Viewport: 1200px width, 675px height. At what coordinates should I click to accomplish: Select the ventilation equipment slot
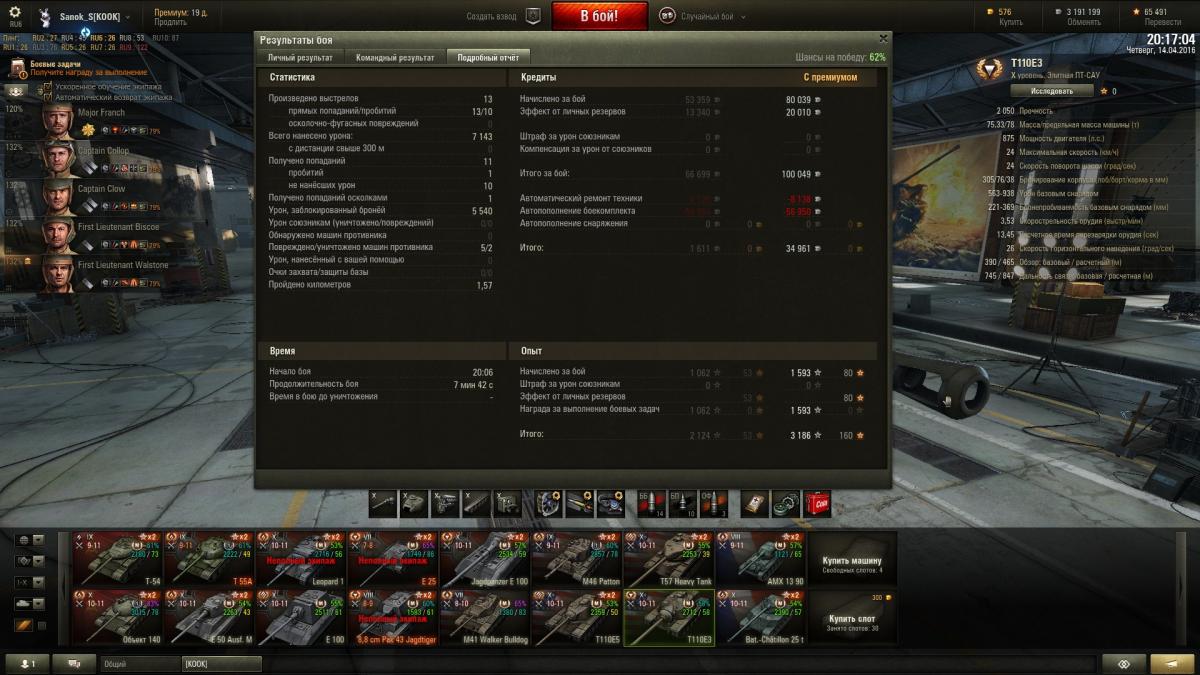[549, 503]
